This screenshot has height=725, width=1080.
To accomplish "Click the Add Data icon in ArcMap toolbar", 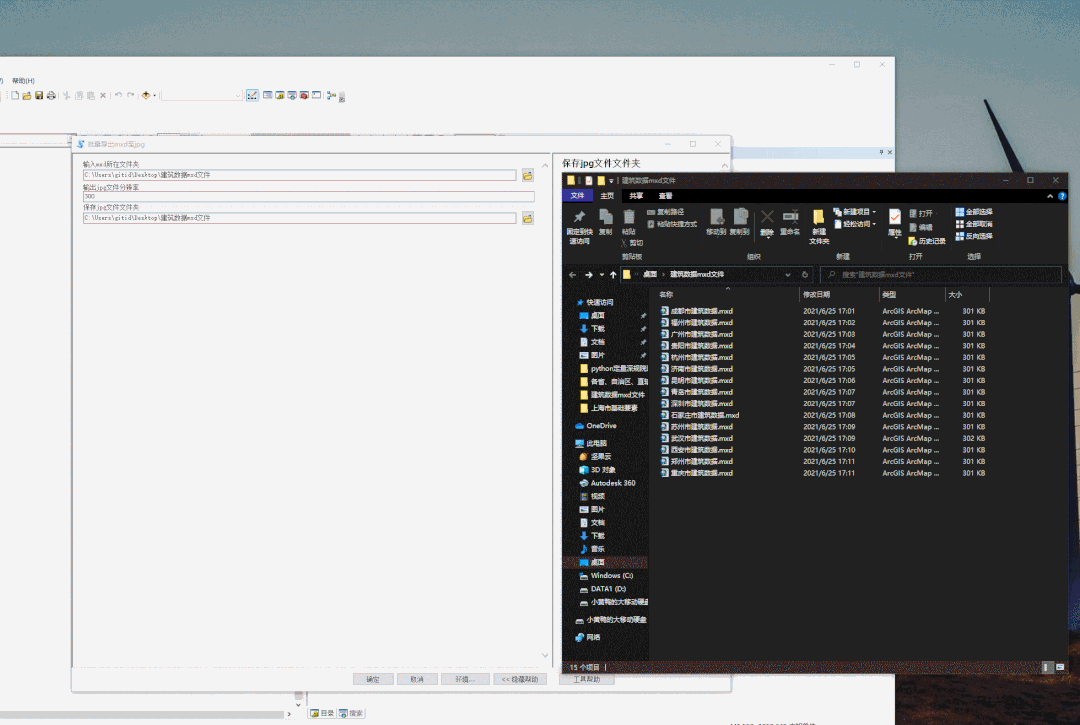I will coord(145,96).
